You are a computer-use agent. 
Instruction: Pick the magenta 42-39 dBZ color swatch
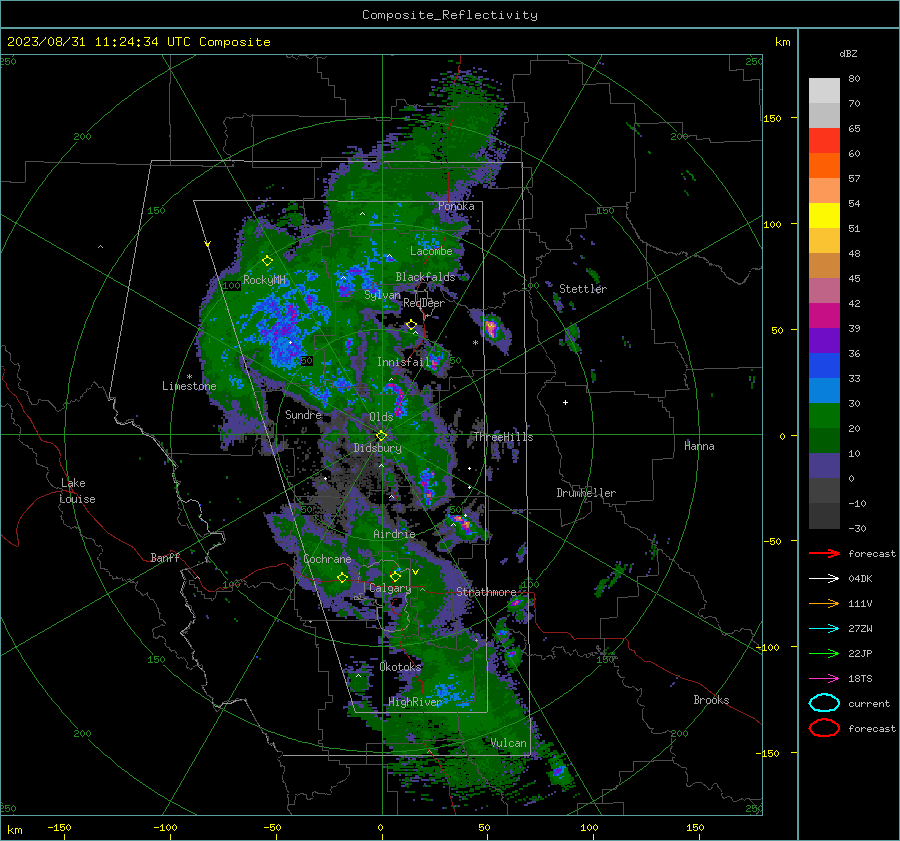(824, 315)
